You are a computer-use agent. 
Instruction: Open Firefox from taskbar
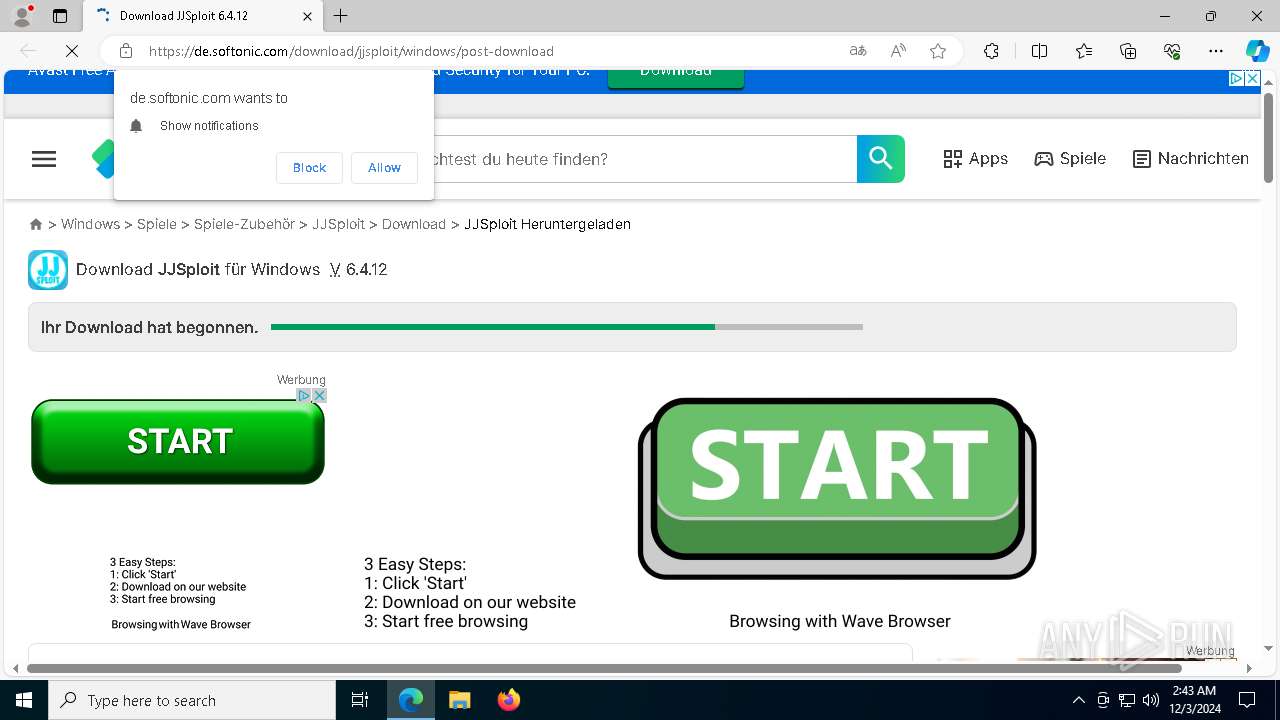(x=509, y=700)
